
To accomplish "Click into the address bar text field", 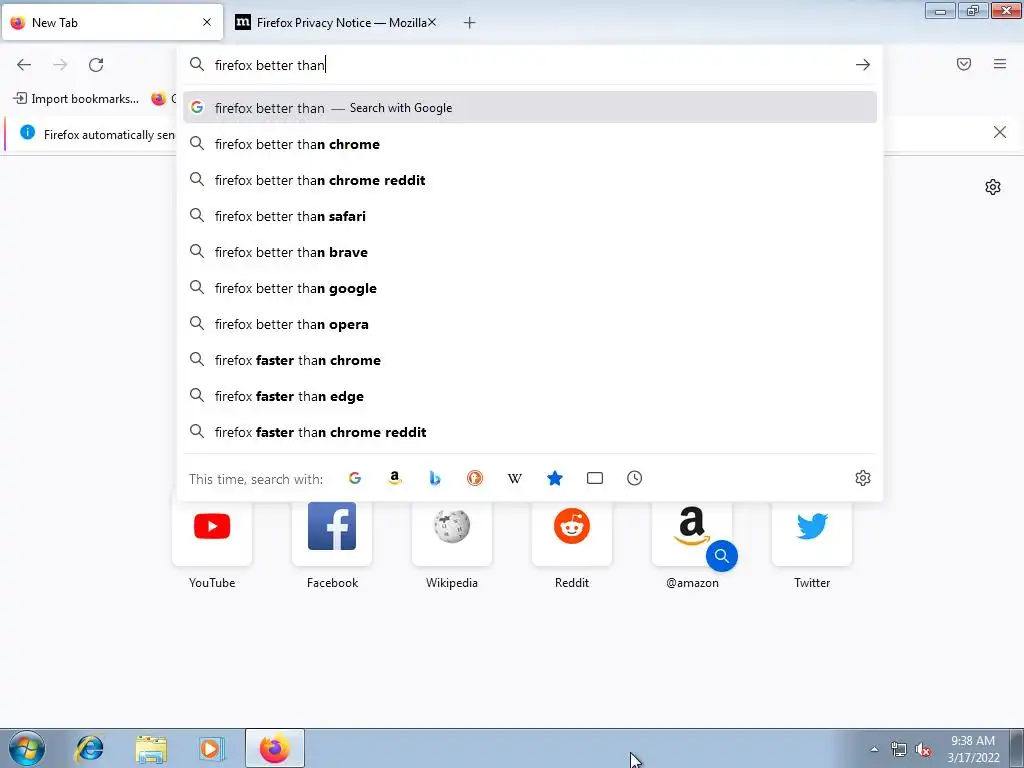I will [530, 65].
